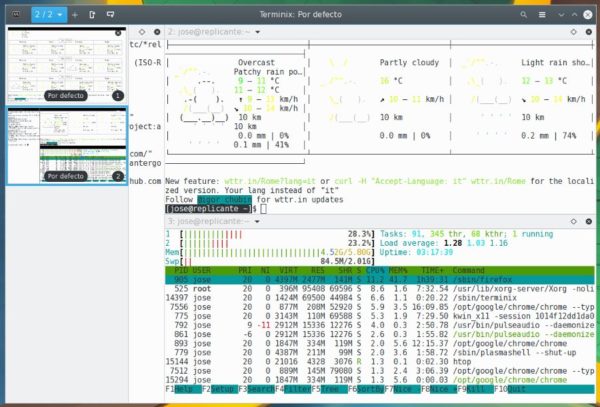Viewport: 600px width, 407px height.
Task: Maximize terminal 3 pane with diamond icon
Action: click(x=573, y=221)
